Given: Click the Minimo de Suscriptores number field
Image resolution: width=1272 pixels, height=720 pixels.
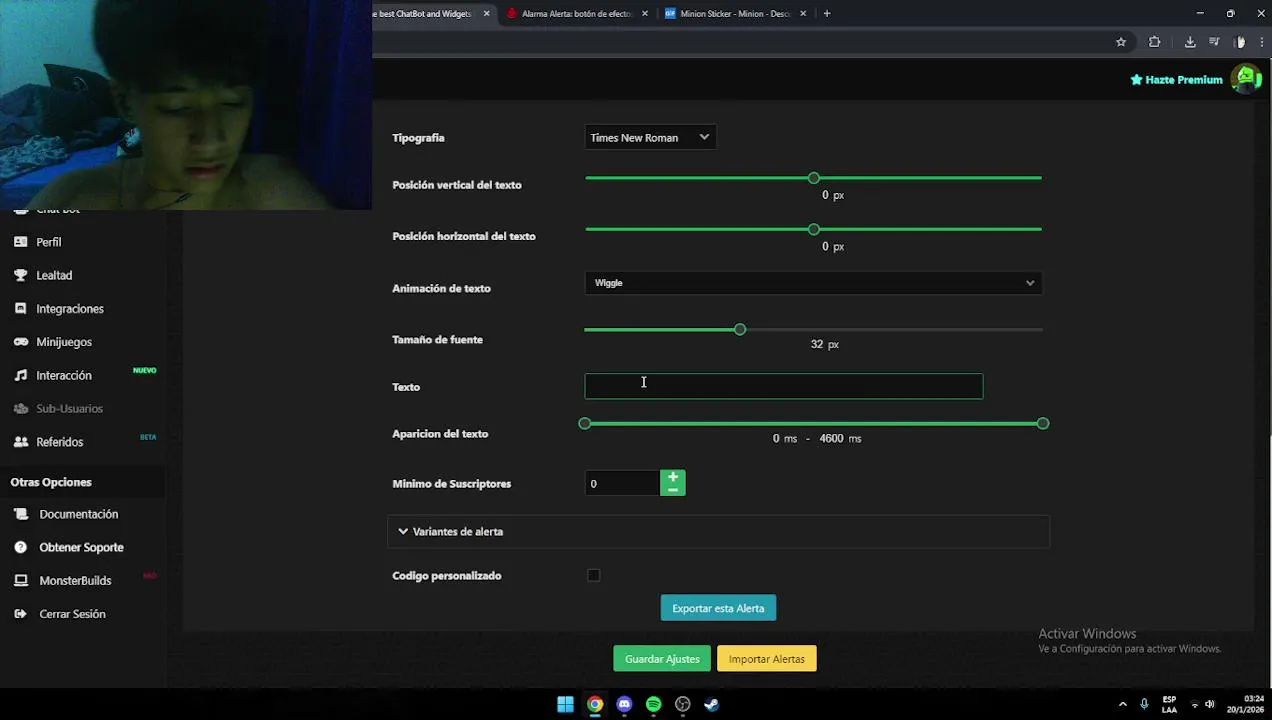Looking at the screenshot, I should tap(622, 483).
